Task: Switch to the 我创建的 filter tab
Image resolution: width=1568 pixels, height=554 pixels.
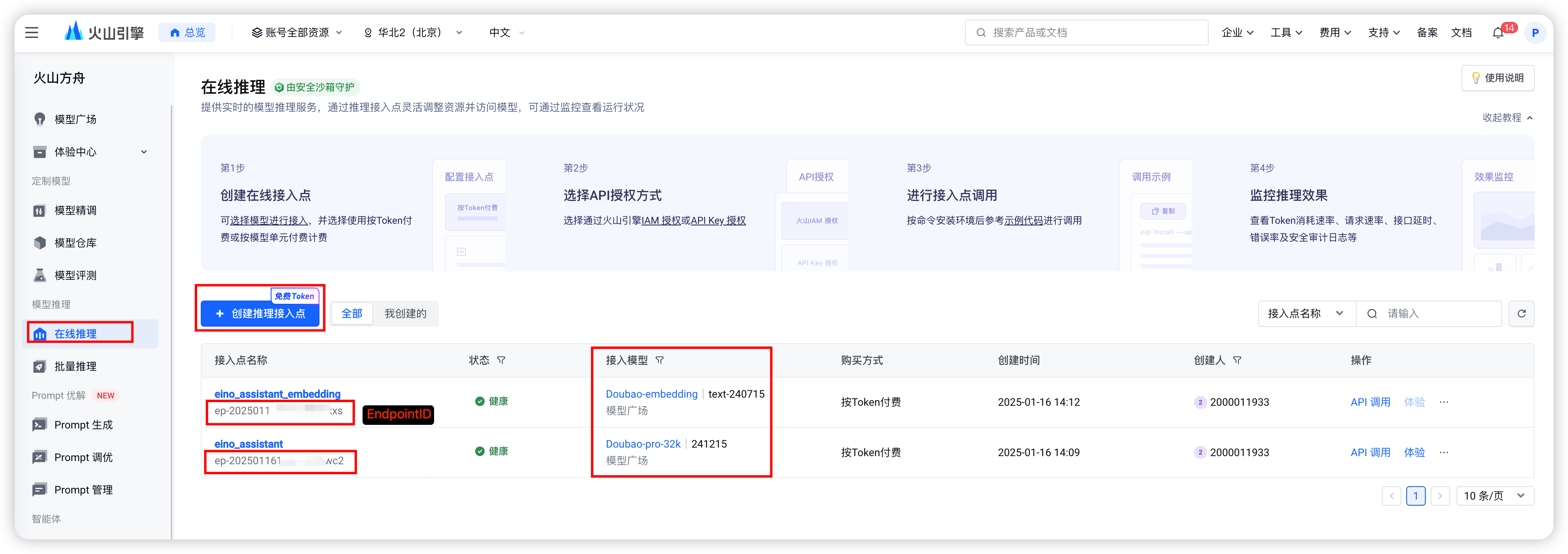Action: tap(405, 314)
